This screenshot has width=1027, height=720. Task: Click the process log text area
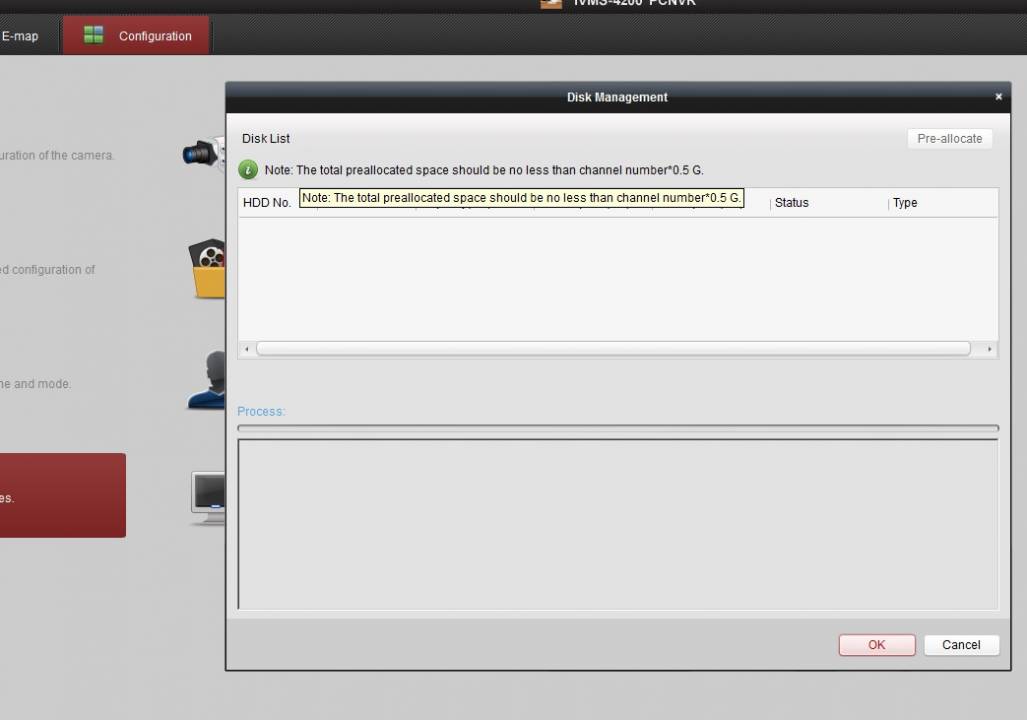[618, 524]
